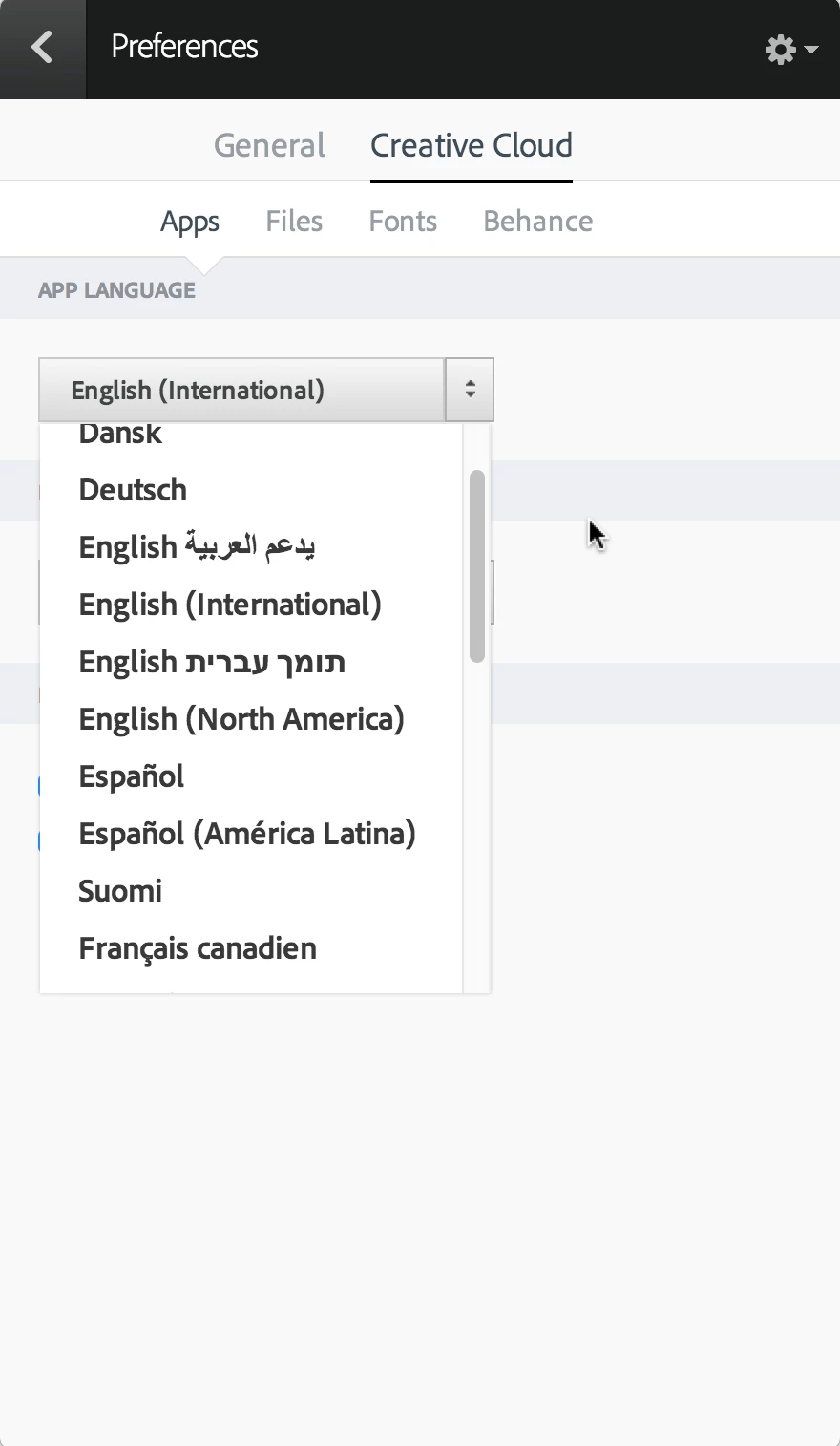The image size is (840, 1446).
Task: Click the English (International) combo box field
Action: (242, 390)
